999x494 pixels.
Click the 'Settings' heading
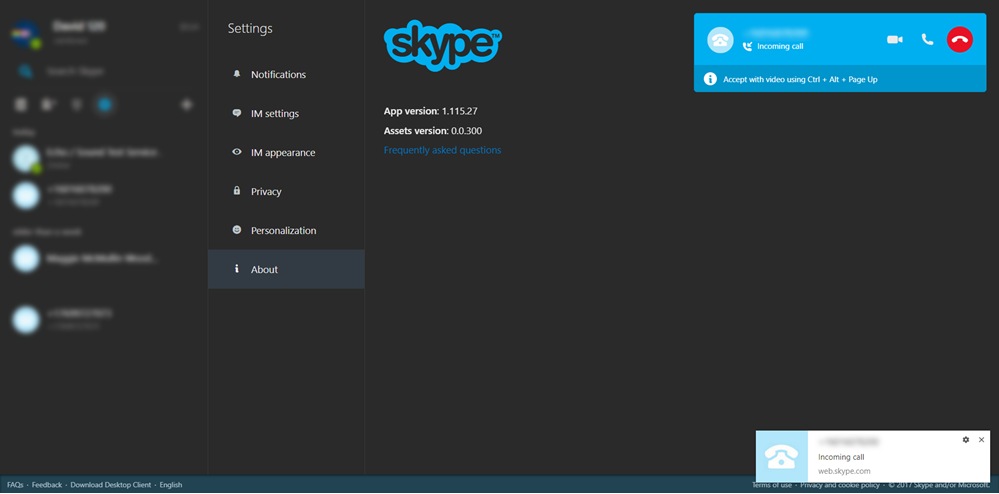[x=250, y=29]
